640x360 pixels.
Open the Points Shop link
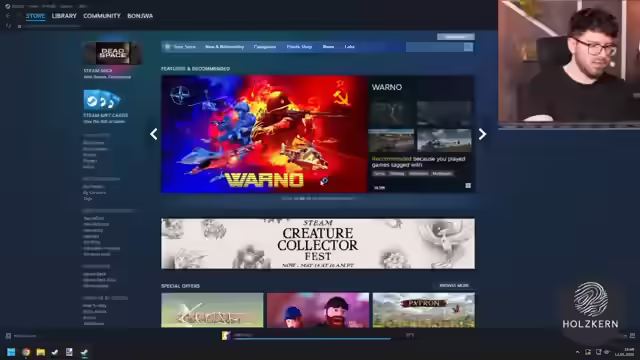(x=299, y=47)
